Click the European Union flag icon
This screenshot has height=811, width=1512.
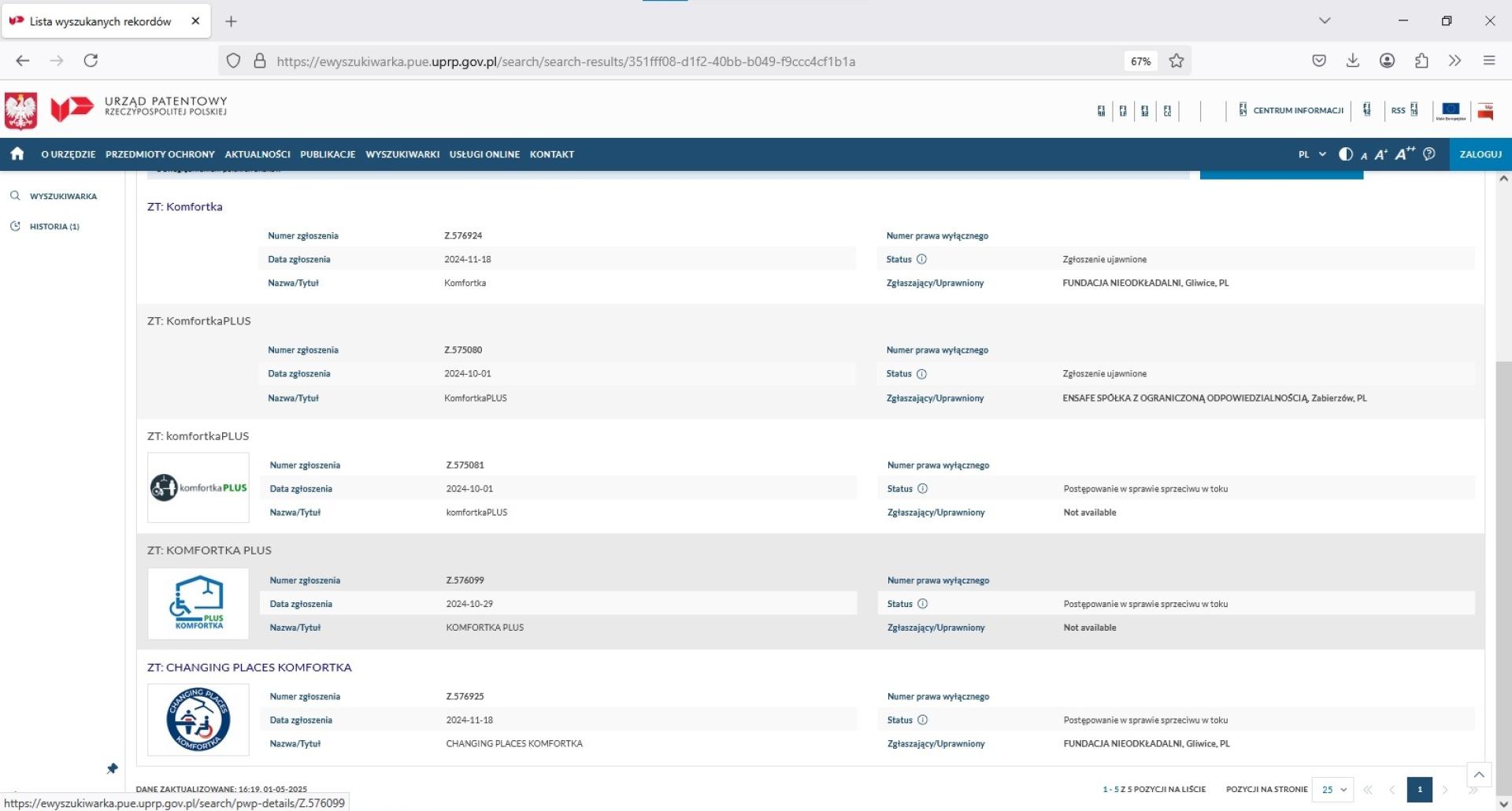[x=1451, y=110]
